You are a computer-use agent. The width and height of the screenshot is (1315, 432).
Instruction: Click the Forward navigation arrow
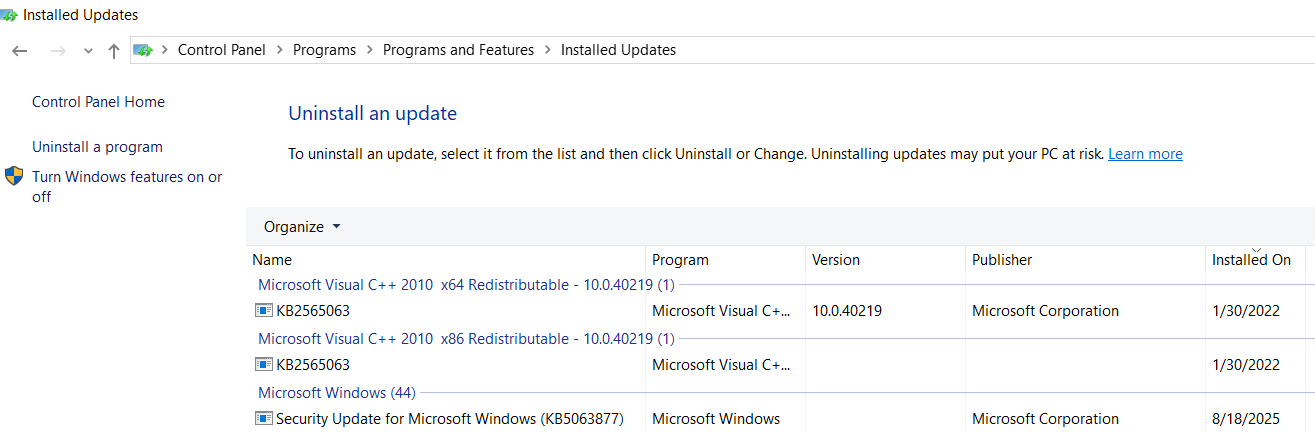click(57, 51)
